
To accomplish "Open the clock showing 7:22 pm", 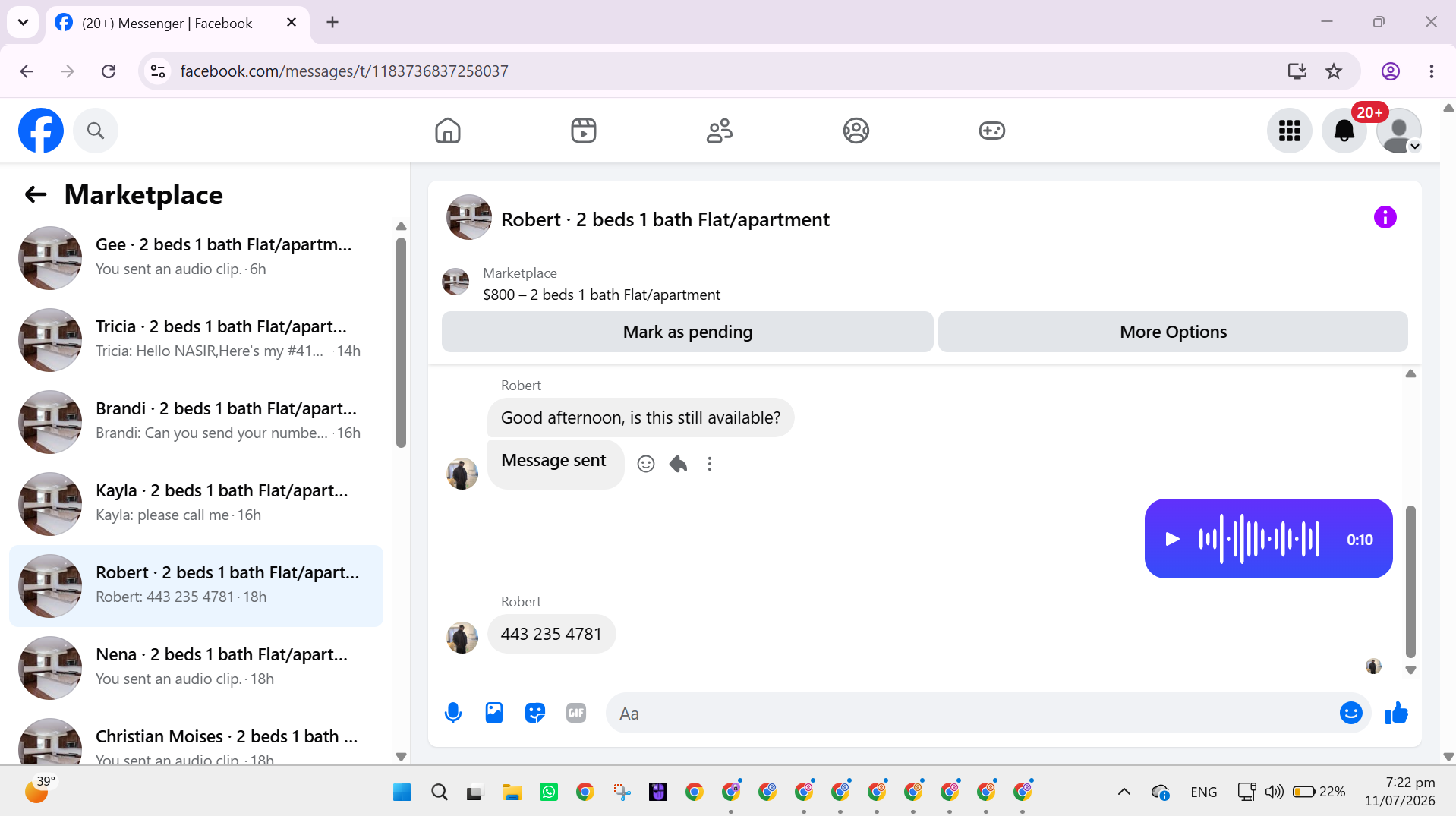I will coord(1399,792).
